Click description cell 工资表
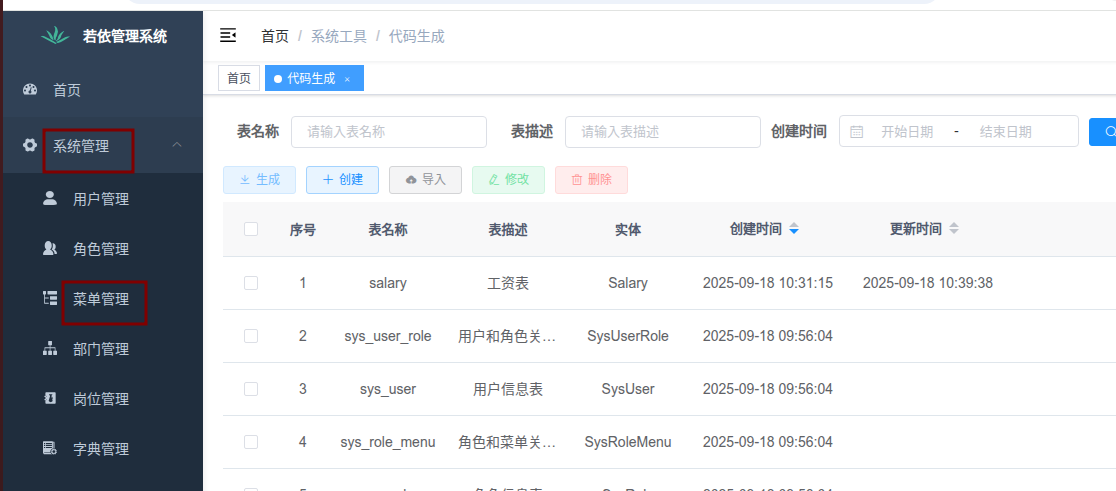The height and width of the screenshot is (491, 1116). click(x=507, y=283)
